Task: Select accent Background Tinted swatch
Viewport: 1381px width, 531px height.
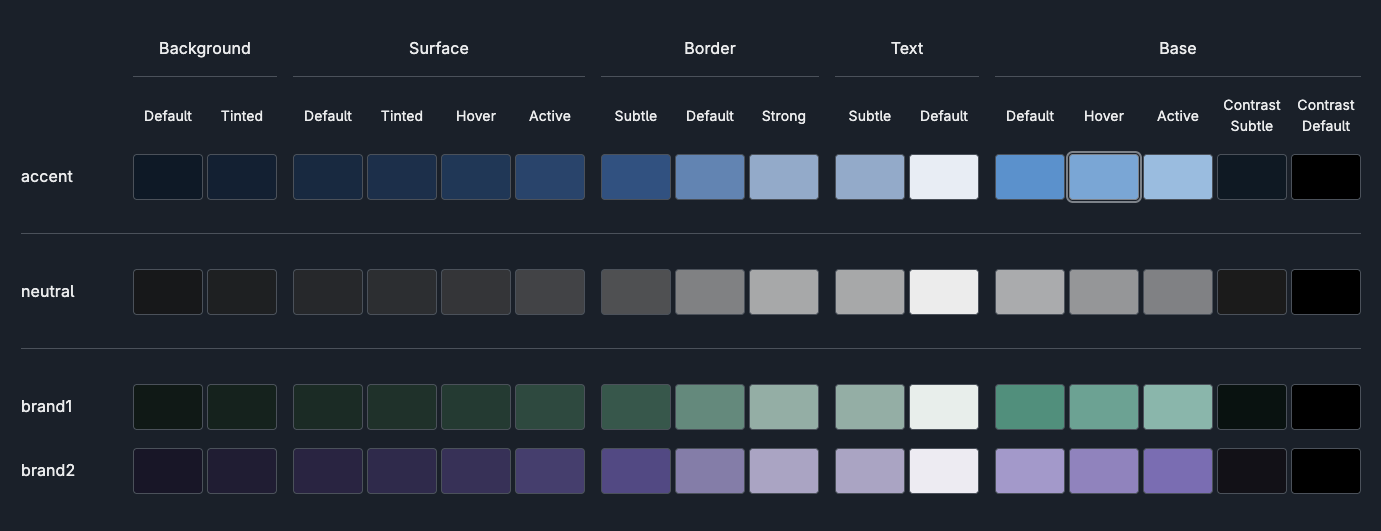Action: click(x=242, y=177)
